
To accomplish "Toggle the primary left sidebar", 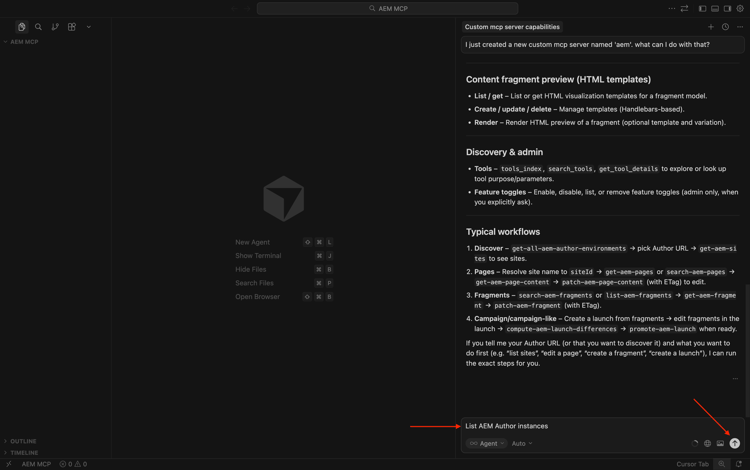I will coord(702,9).
